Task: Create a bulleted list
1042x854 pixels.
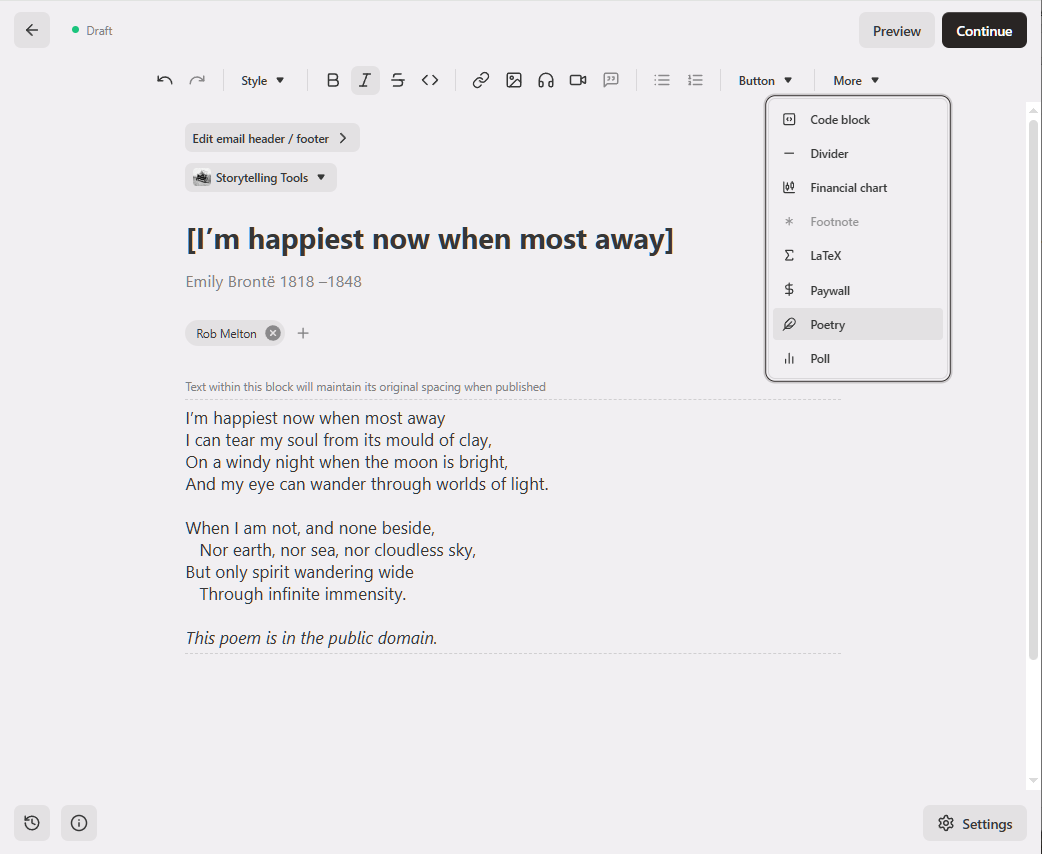Action: (661, 80)
